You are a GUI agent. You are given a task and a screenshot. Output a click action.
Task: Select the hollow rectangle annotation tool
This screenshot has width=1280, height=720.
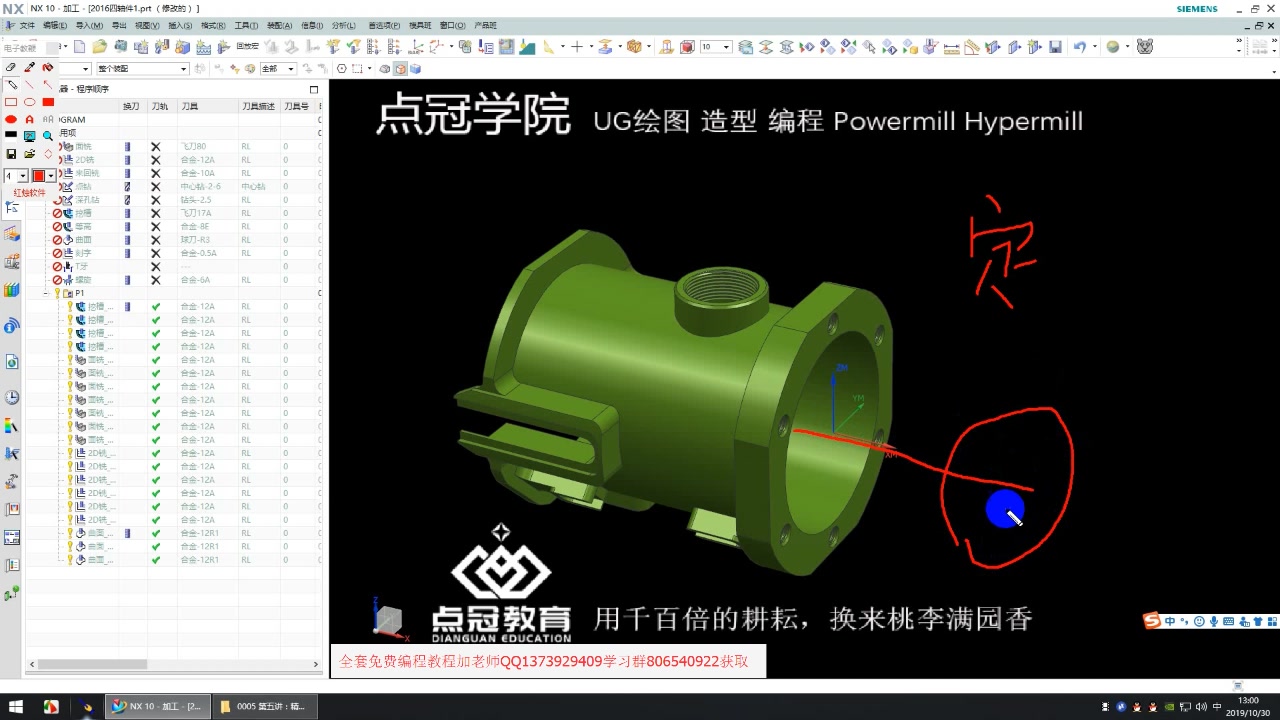11,102
